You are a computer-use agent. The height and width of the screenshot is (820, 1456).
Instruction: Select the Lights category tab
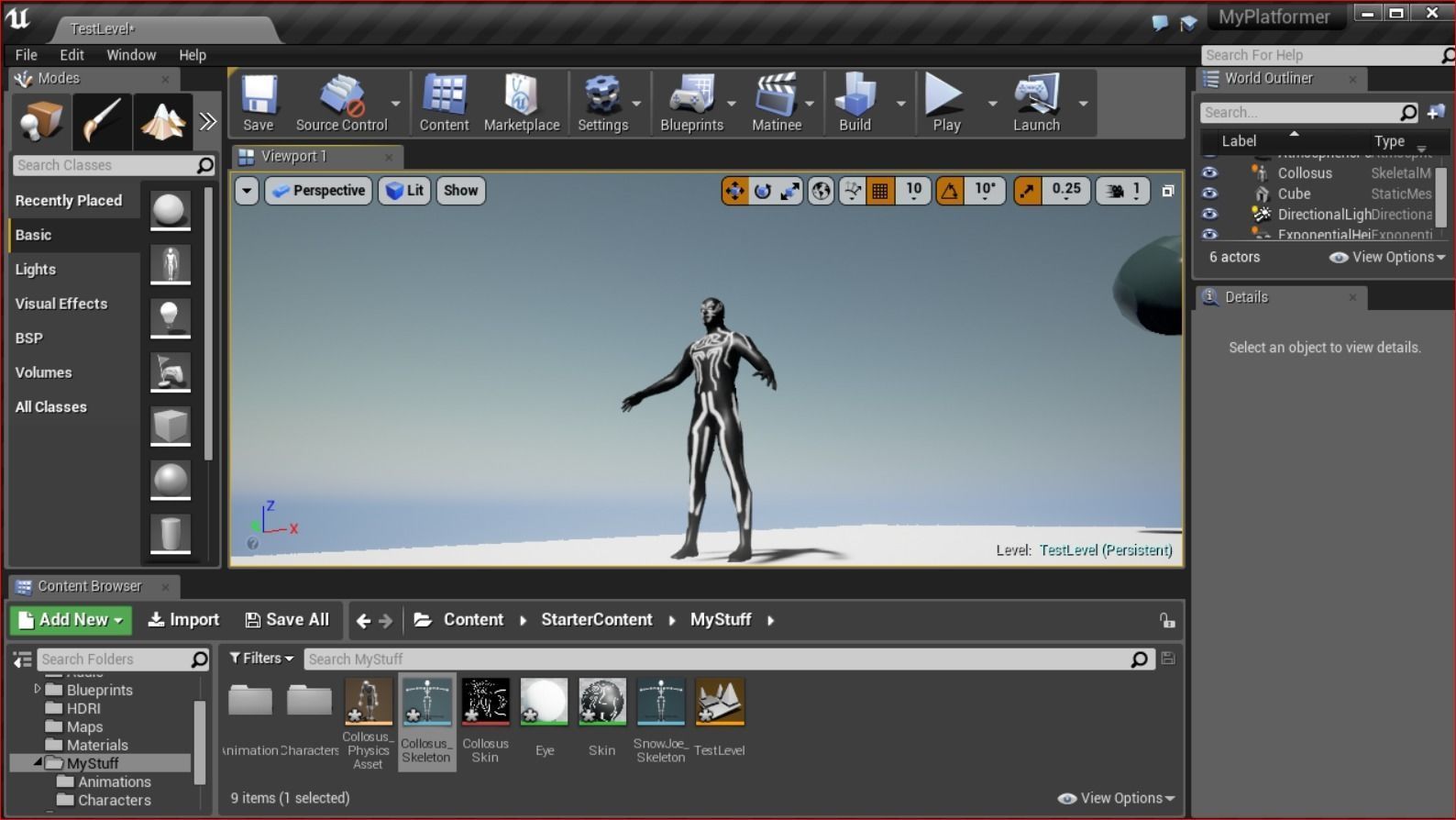[x=36, y=270]
